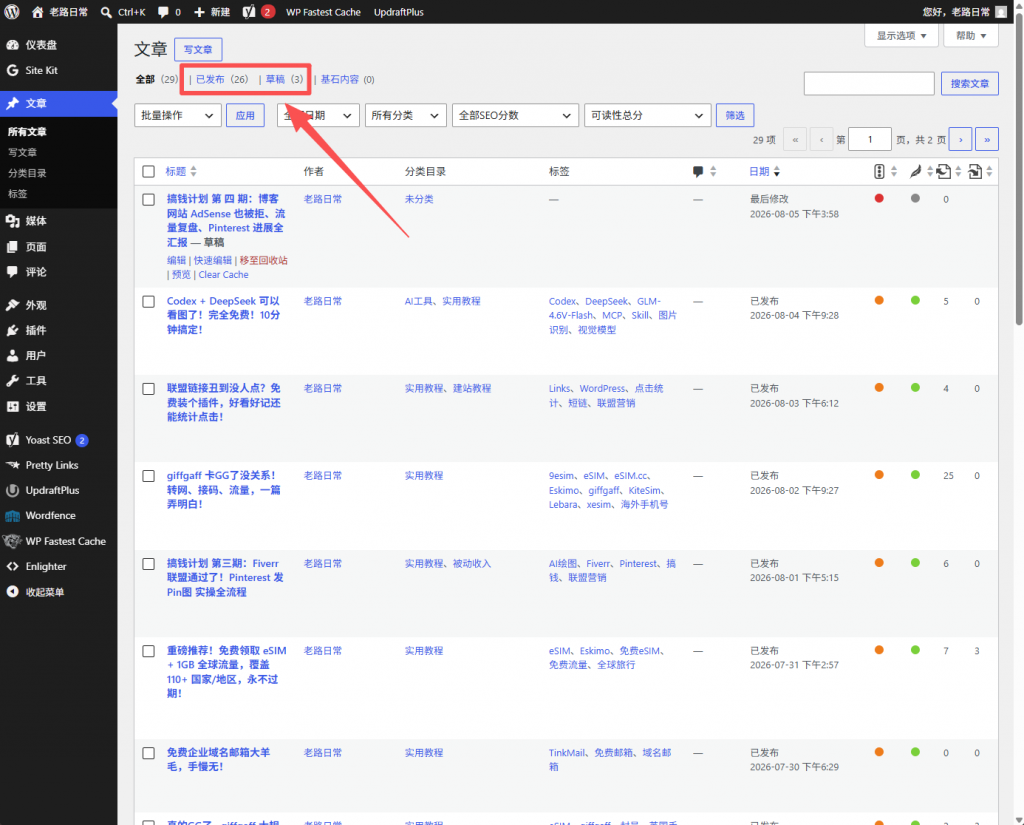Select checkbox for 搞钱计划 第四期 draft post
Screen dimensions: 1024x825
pos(148,200)
